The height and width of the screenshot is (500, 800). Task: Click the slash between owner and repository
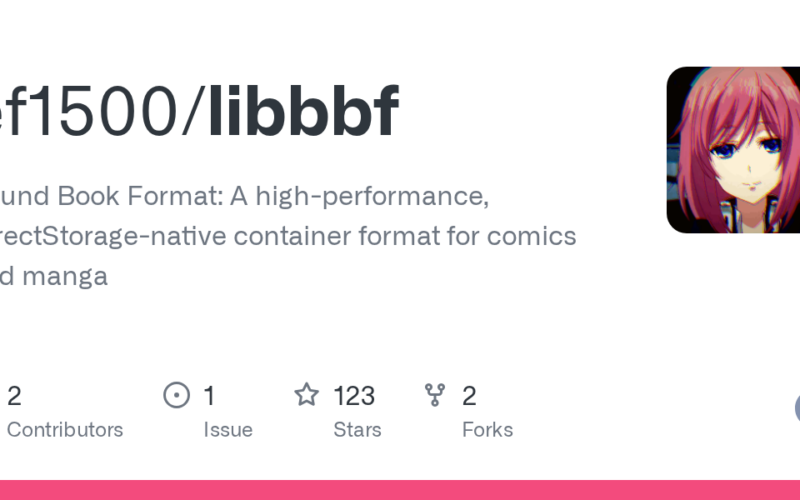191,112
